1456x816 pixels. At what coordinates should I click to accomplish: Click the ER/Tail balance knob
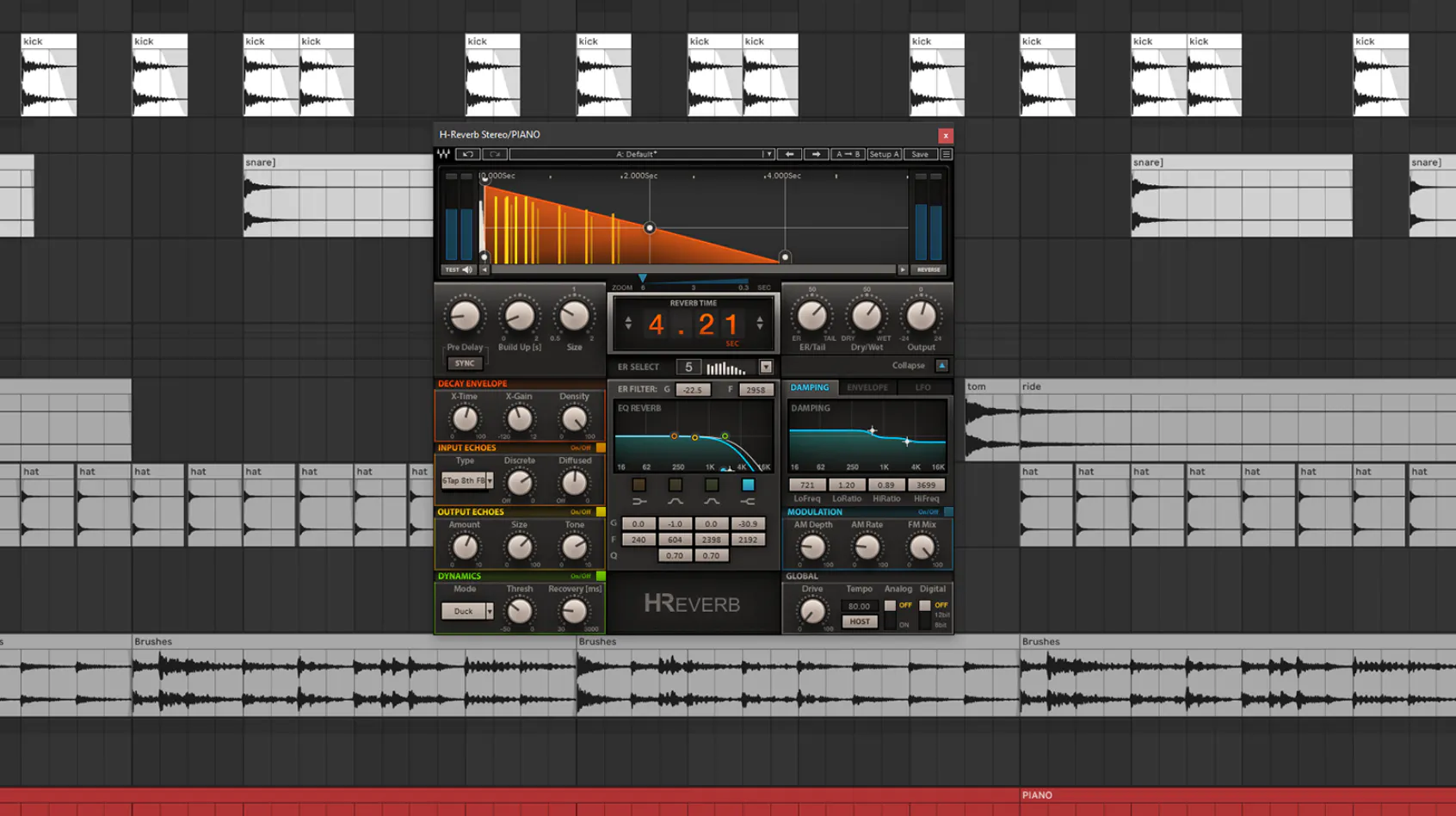[811, 317]
